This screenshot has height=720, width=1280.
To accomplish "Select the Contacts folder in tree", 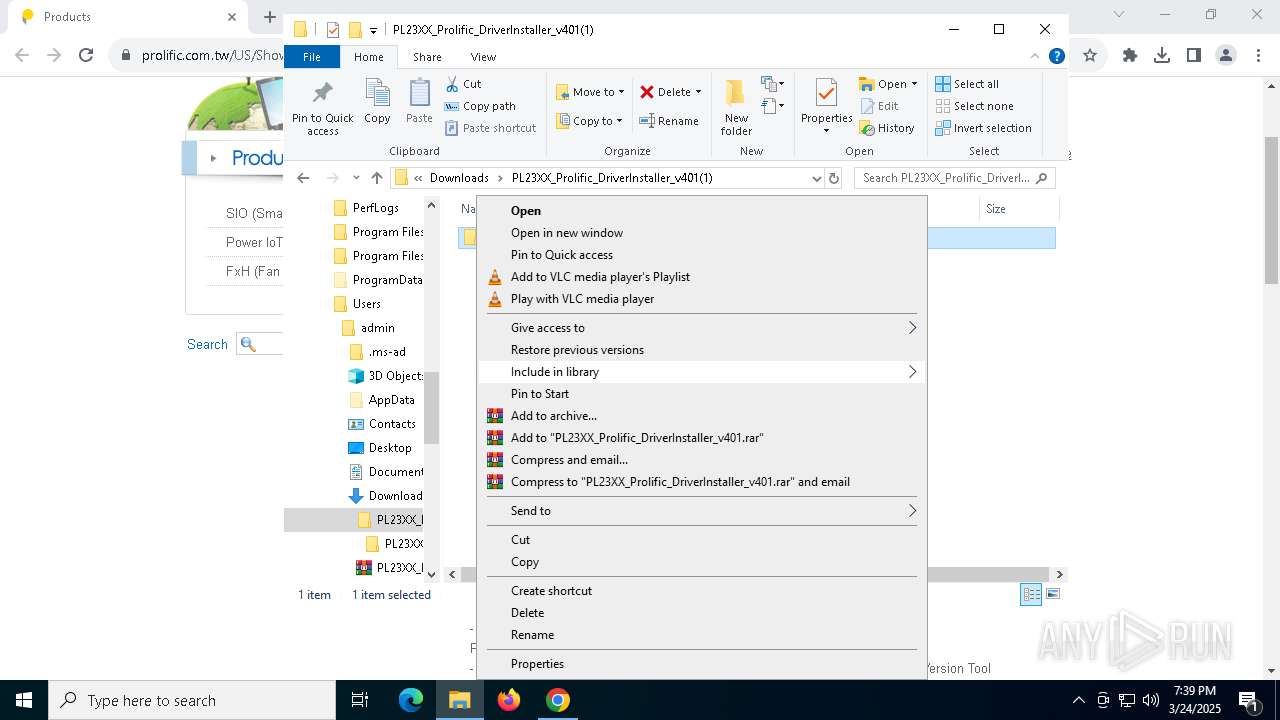I will [x=380, y=424].
